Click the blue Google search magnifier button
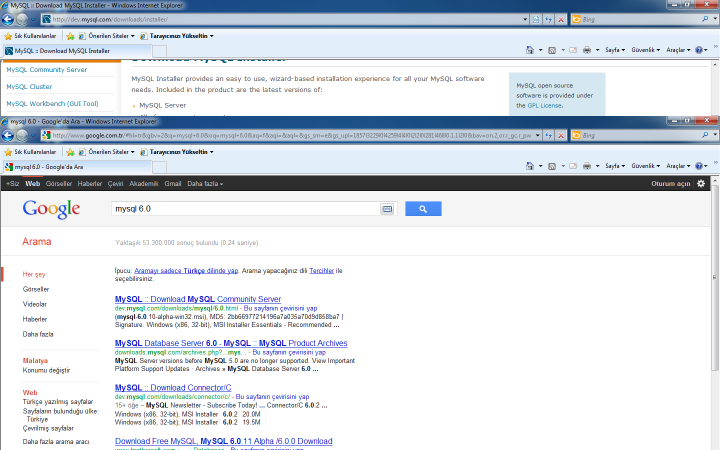 pos(423,209)
